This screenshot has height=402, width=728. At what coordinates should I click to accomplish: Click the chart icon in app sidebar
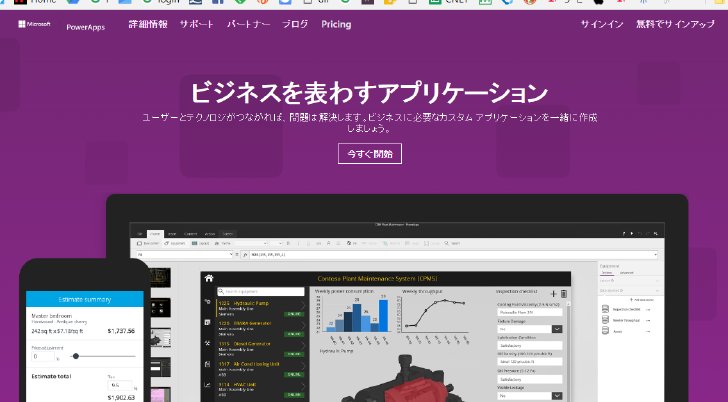(207, 385)
